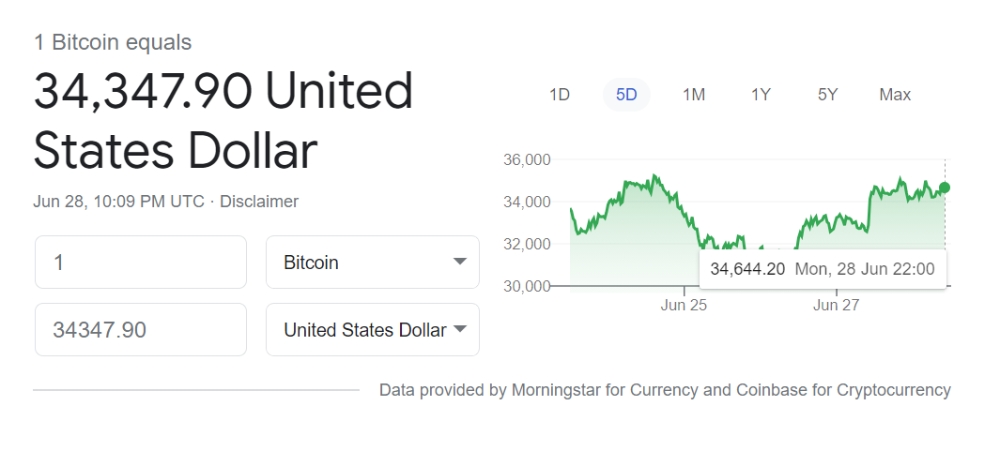The height and width of the screenshot is (451, 1000).
Task: Click the Jun 27 marker on chart axis
Action: (836, 305)
